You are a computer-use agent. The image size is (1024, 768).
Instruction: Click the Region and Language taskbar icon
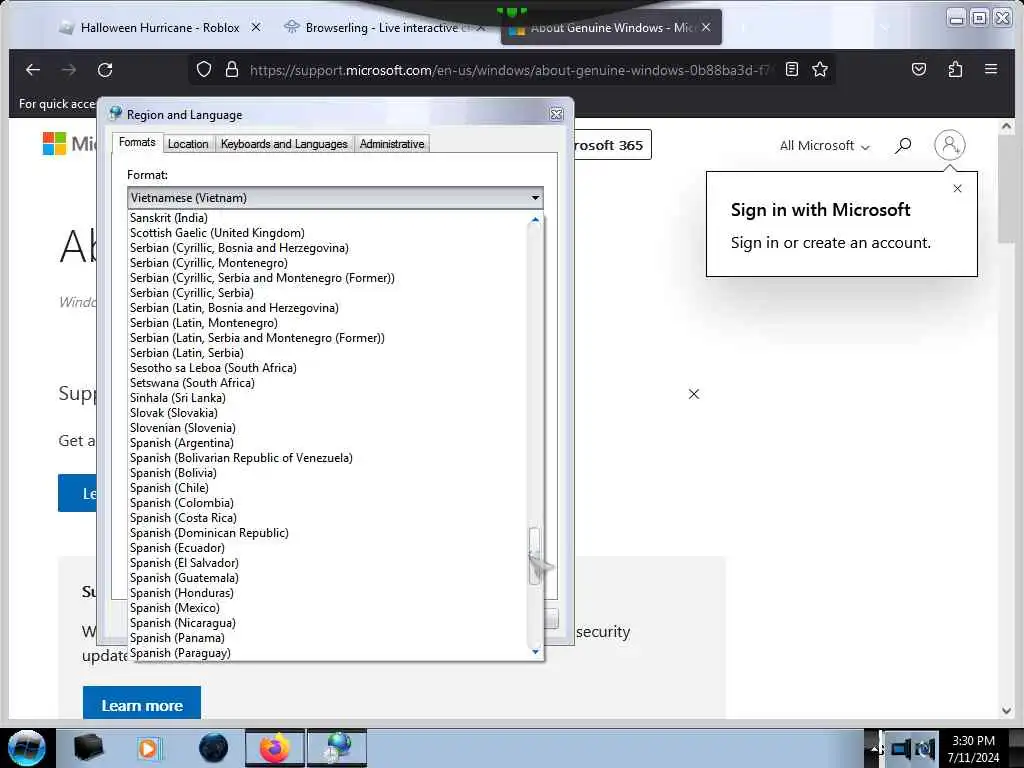(x=337, y=748)
